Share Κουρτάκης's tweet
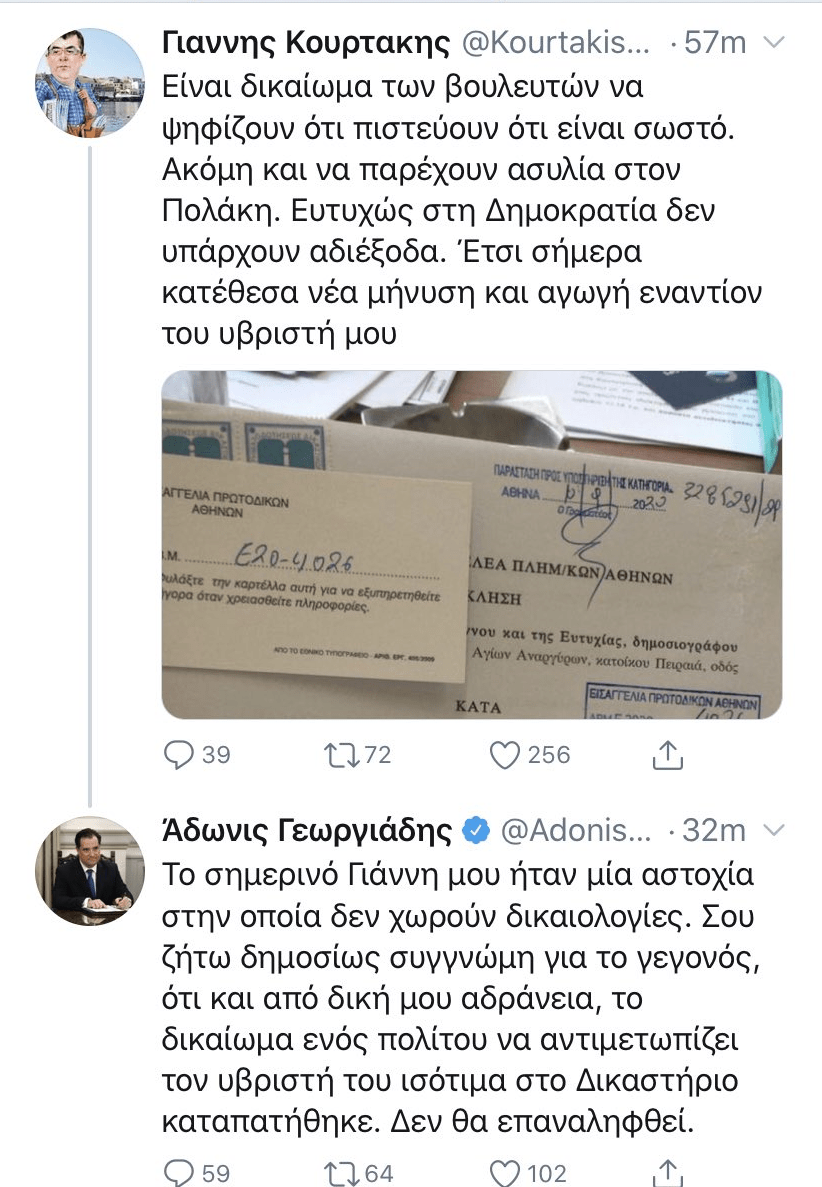The height and width of the screenshot is (1187, 822). 667,755
